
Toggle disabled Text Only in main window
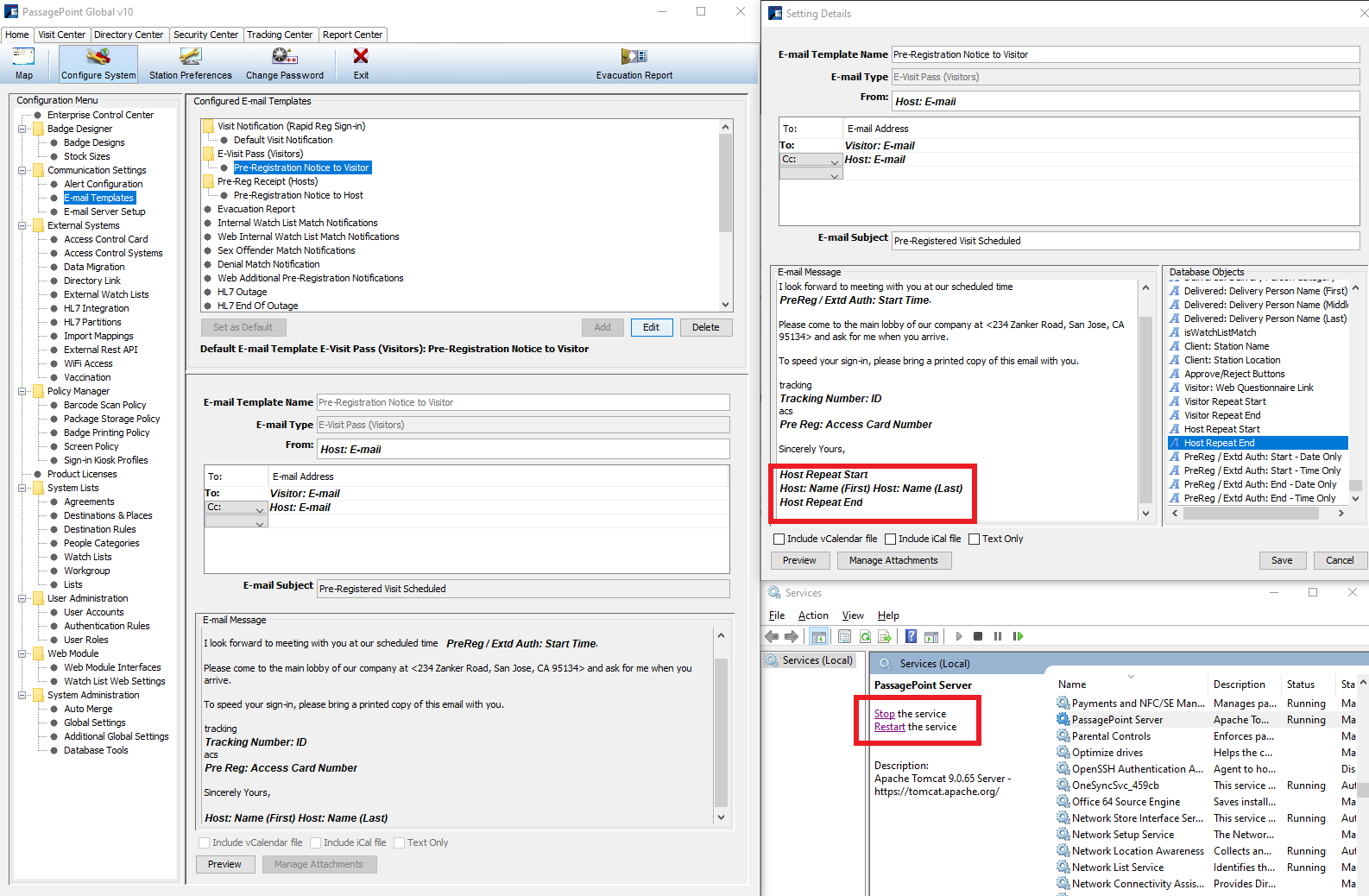click(x=400, y=842)
